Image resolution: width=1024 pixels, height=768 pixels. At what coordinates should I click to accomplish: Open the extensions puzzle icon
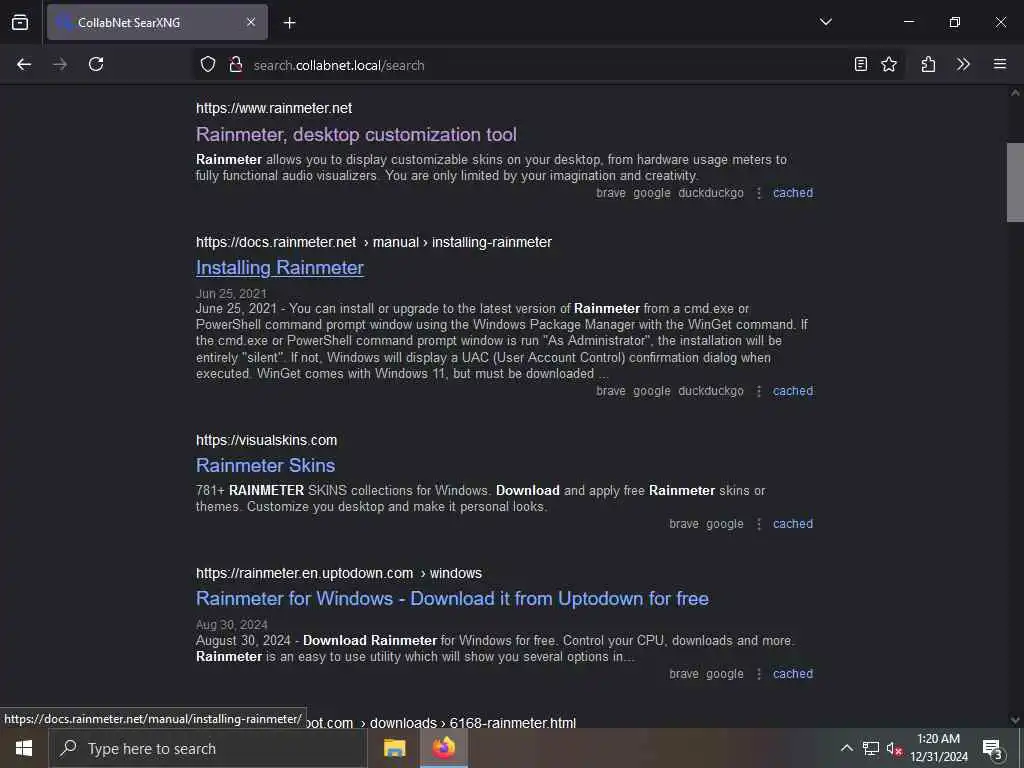pyautogui.click(x=928, y=64)
